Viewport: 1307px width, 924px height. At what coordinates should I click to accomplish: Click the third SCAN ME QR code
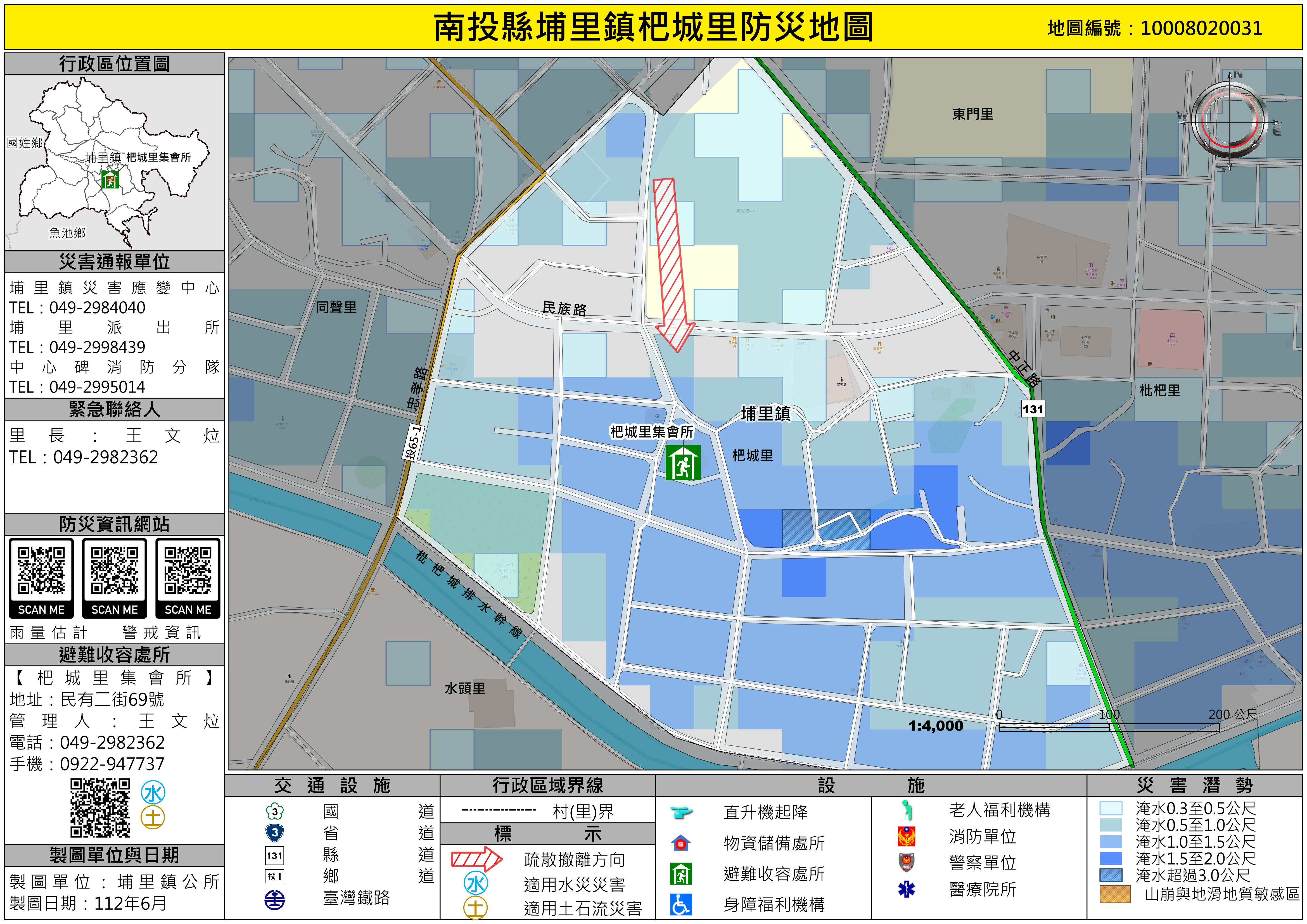point(188,571)
